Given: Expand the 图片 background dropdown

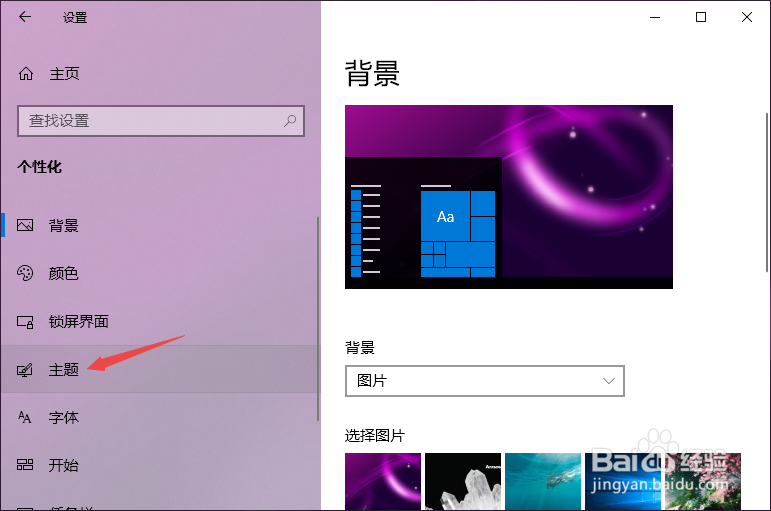Looking at the screenshot, I should point(485,381).
